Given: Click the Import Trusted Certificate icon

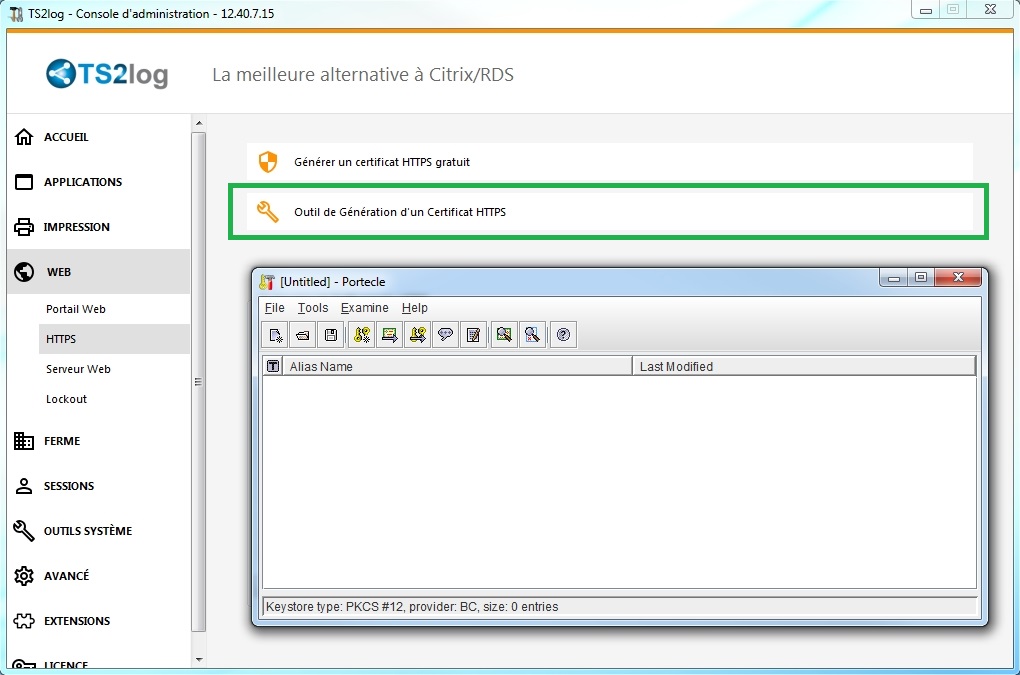Looking at the screenshot, I should coord(390,335).
